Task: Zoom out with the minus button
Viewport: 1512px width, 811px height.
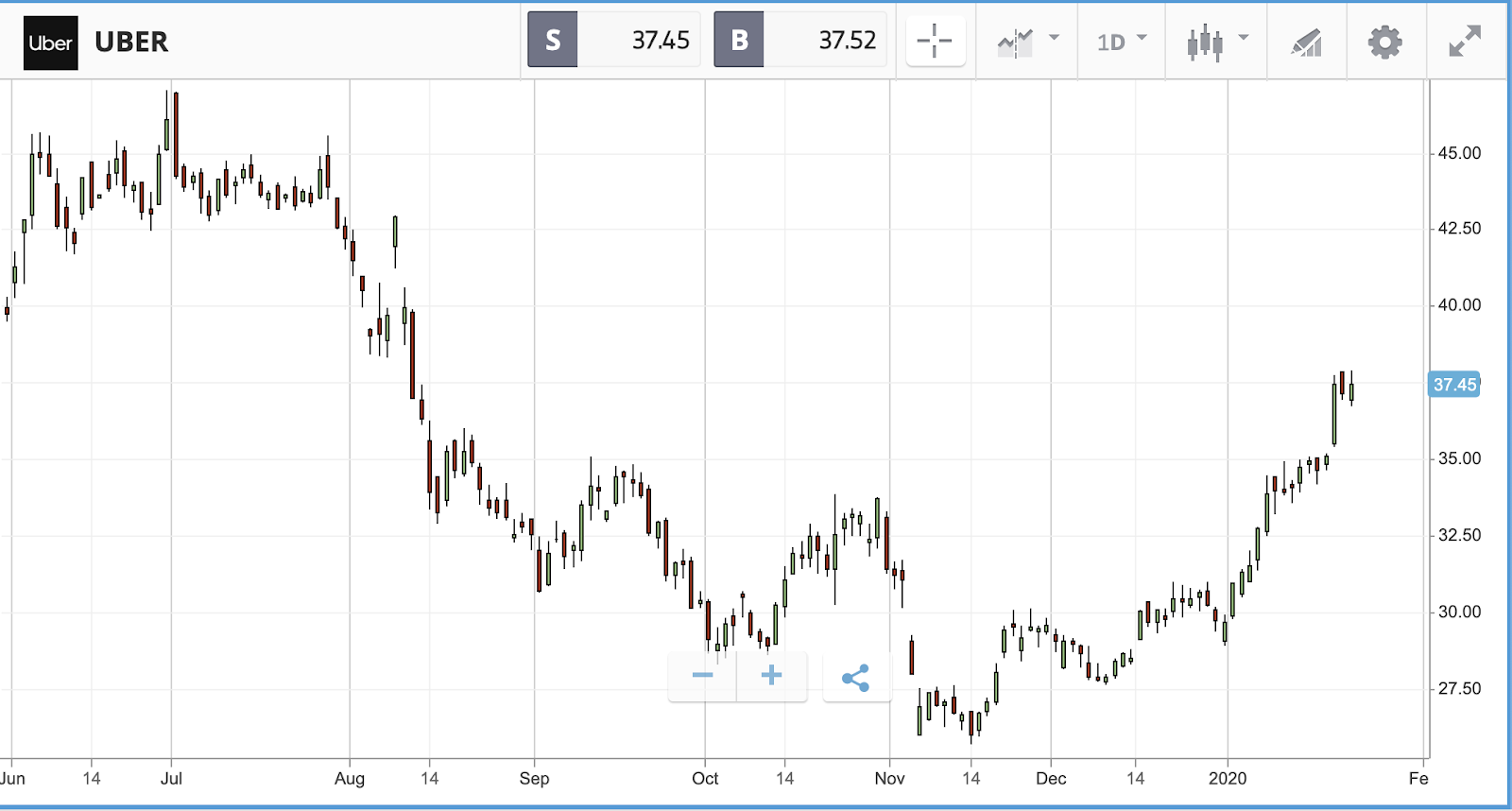Action: point(702,676)
